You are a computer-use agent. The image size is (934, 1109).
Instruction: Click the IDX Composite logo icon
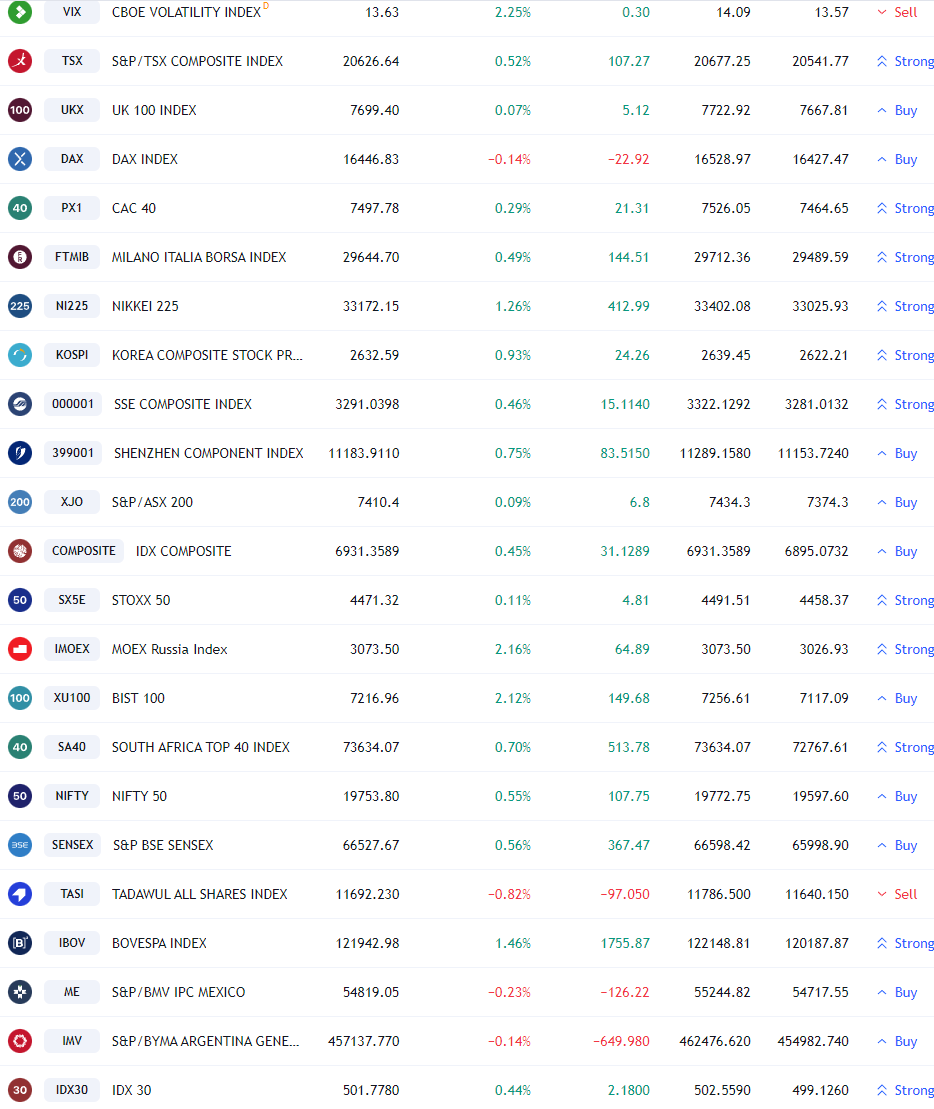[20, 551]
